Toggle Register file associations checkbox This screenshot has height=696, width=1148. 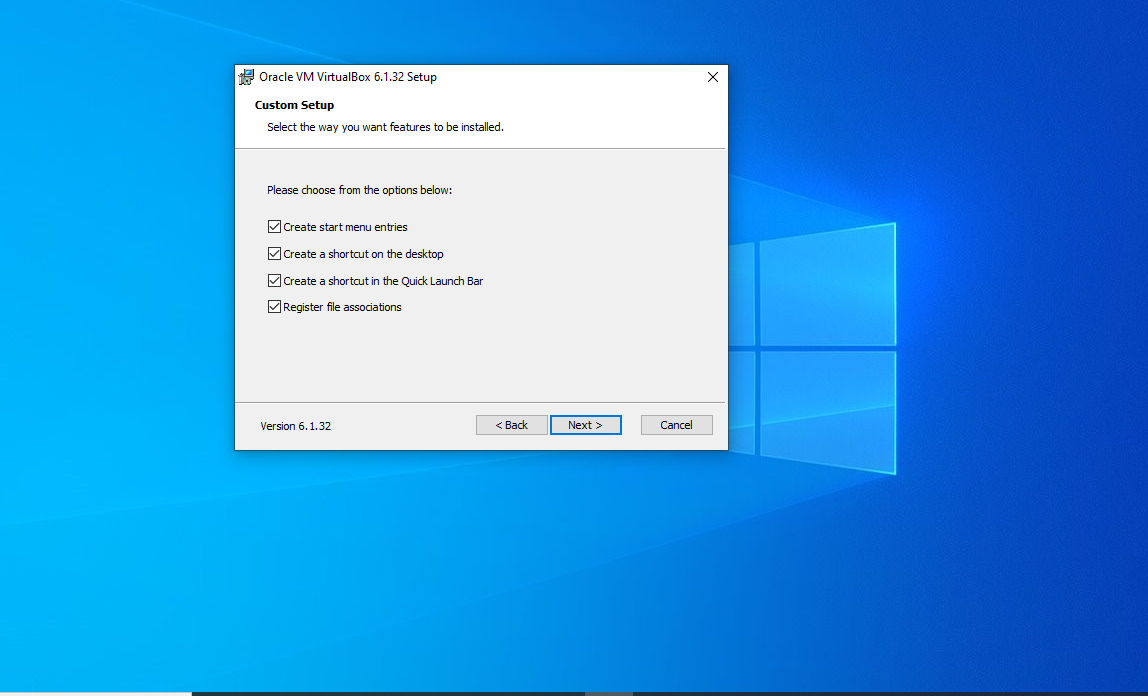tap(275, 307)
